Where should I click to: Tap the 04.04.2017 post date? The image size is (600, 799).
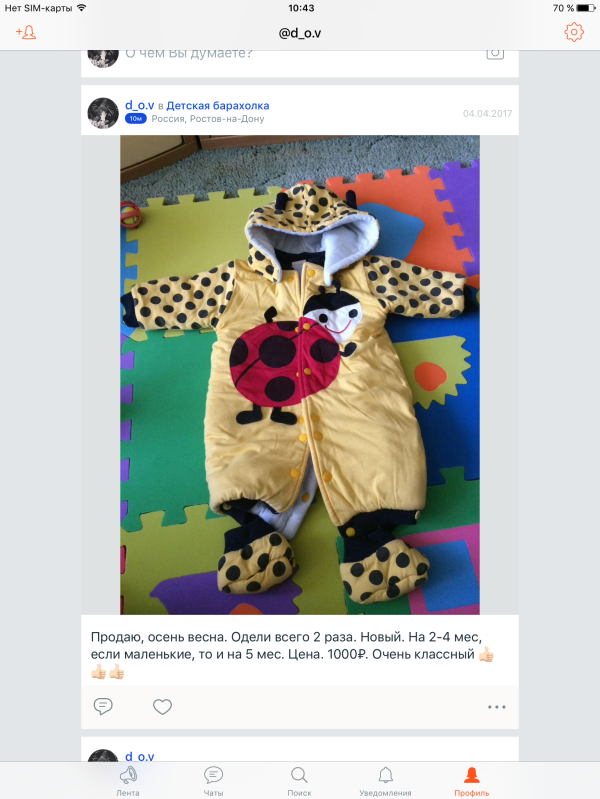click(487, 114)
